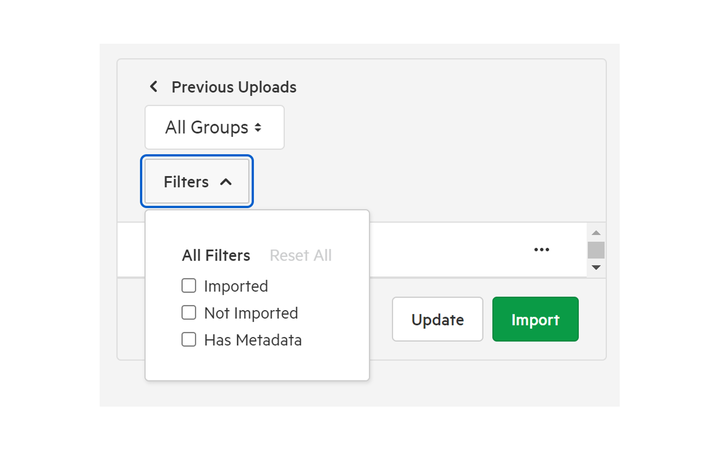The width and height of the screenshot is (720, 451).
Task: Enable the Imported filter checkbox
Action: pyautogui.click(x=189, y=286)
